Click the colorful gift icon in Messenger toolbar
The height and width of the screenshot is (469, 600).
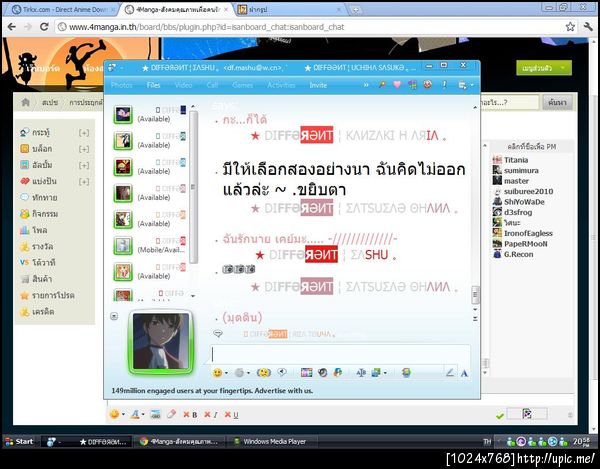(x=412, y=85)
